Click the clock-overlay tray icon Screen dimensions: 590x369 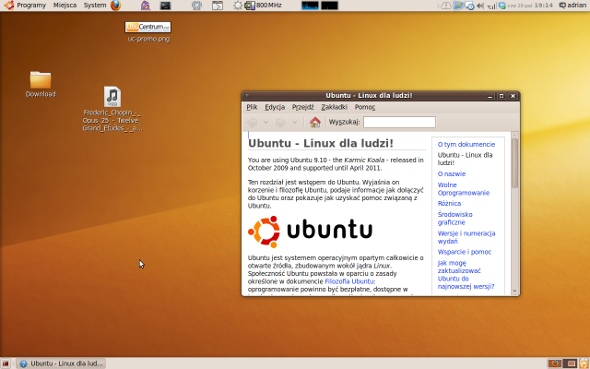click(470, 6)
